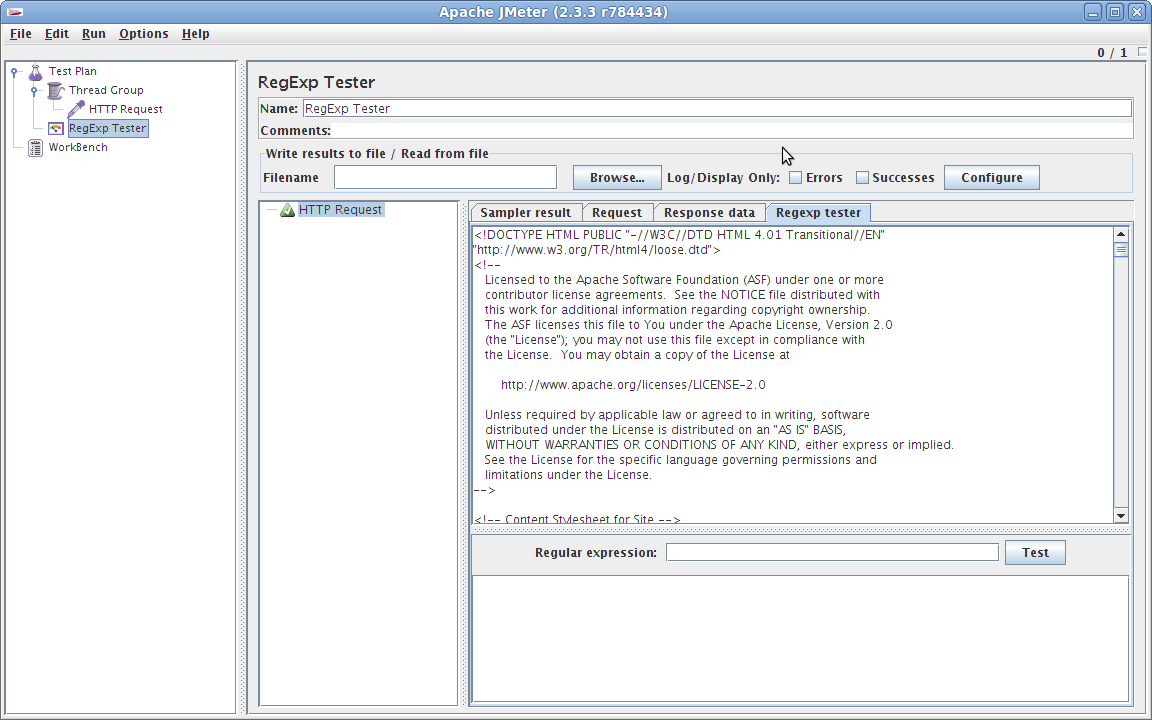Screen dimensions: 1152x720
Task: Select the Thread Group tree item
Action: (x=107, y=90)
